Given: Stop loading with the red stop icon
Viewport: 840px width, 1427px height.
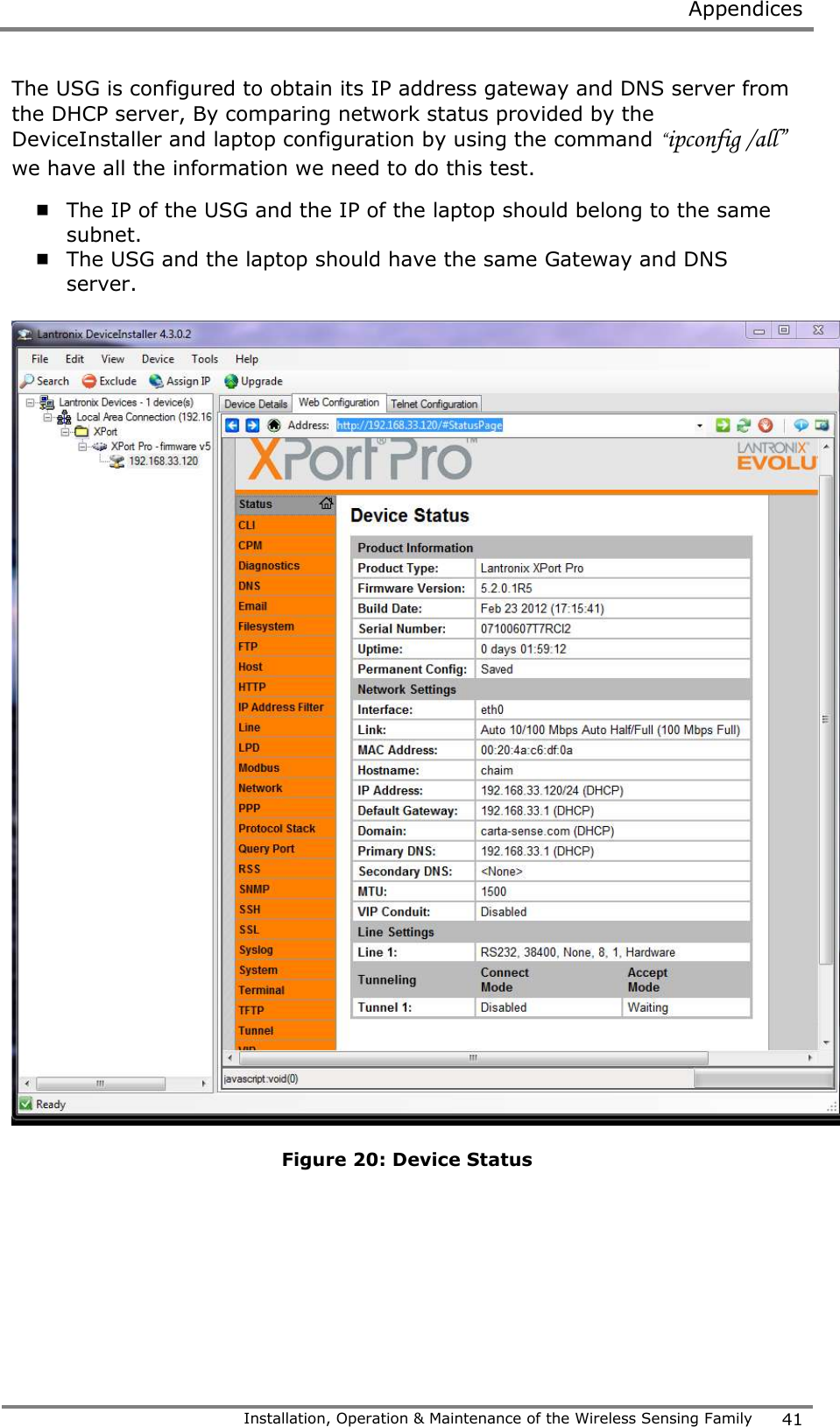Looking at the screenshot, I should pyautogui.click(x=766, y=425).
